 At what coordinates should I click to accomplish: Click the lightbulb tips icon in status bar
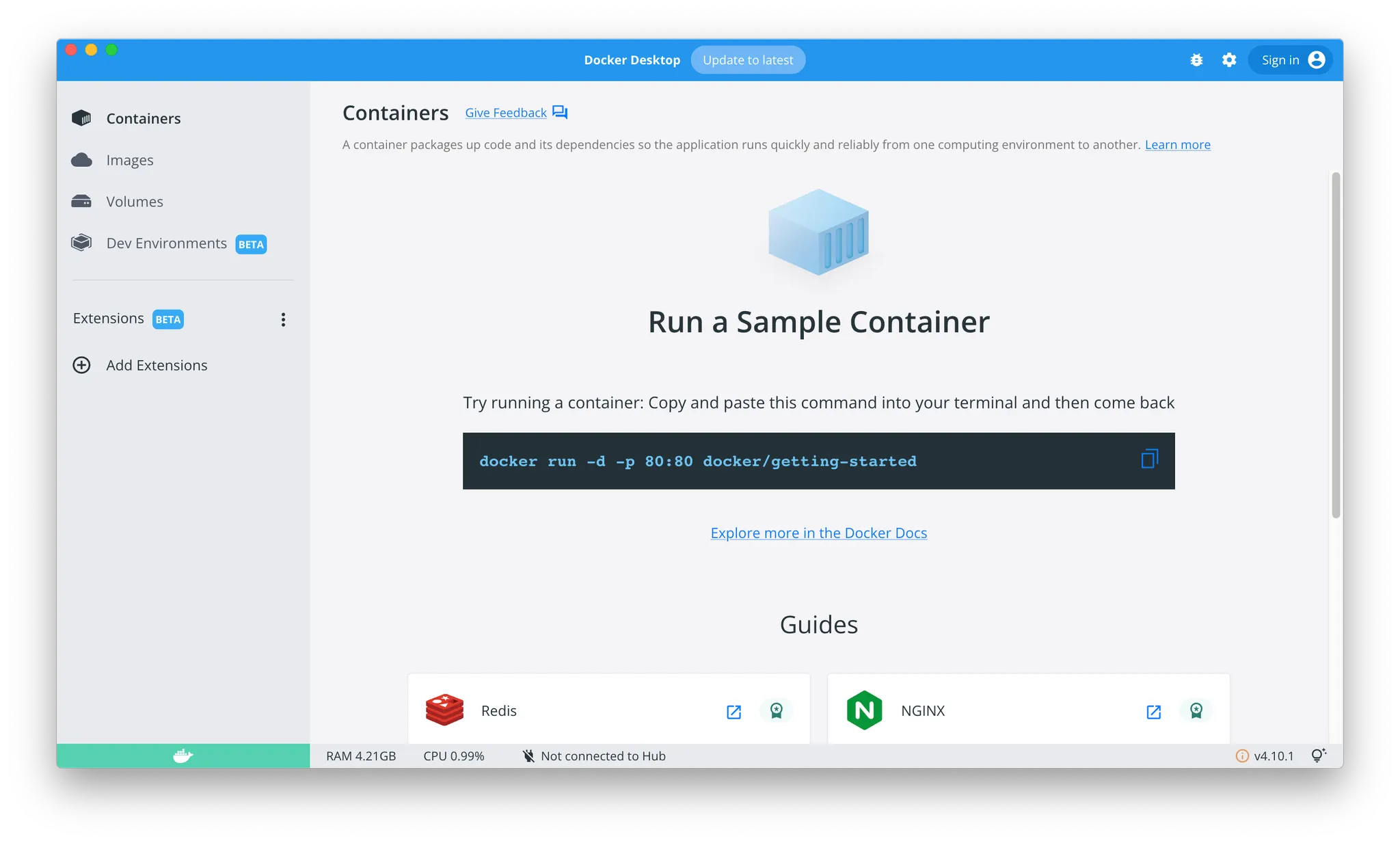click(x=1318, y=755)
